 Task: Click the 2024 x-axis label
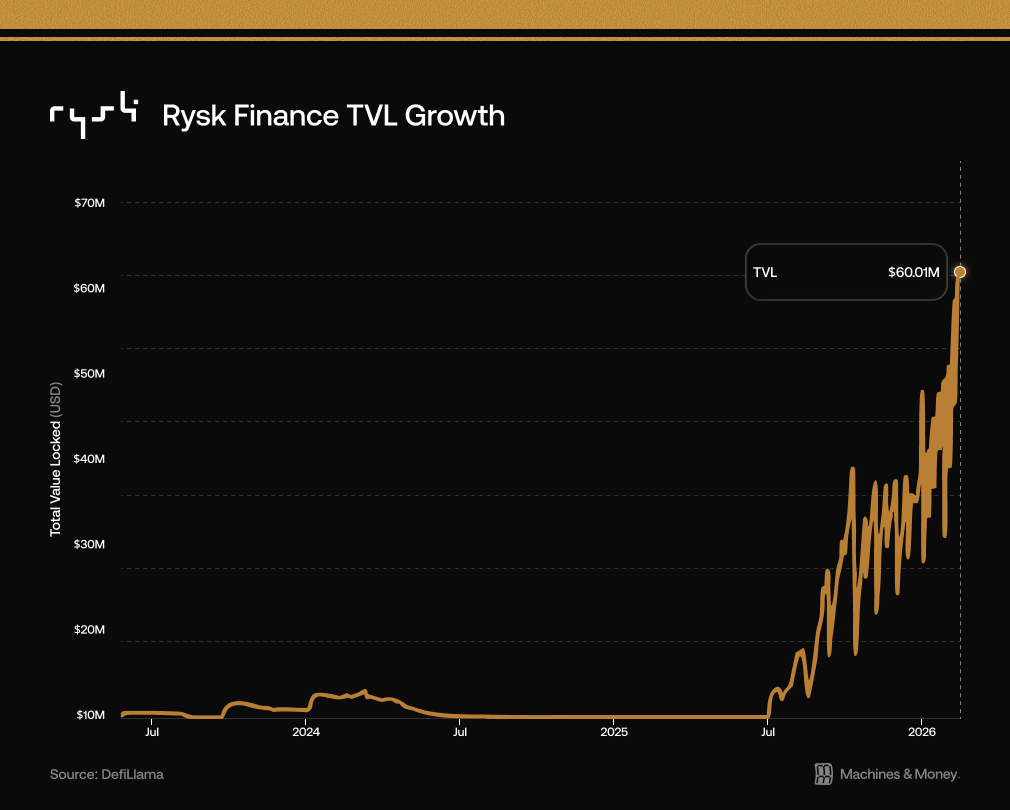pos(306,732)
